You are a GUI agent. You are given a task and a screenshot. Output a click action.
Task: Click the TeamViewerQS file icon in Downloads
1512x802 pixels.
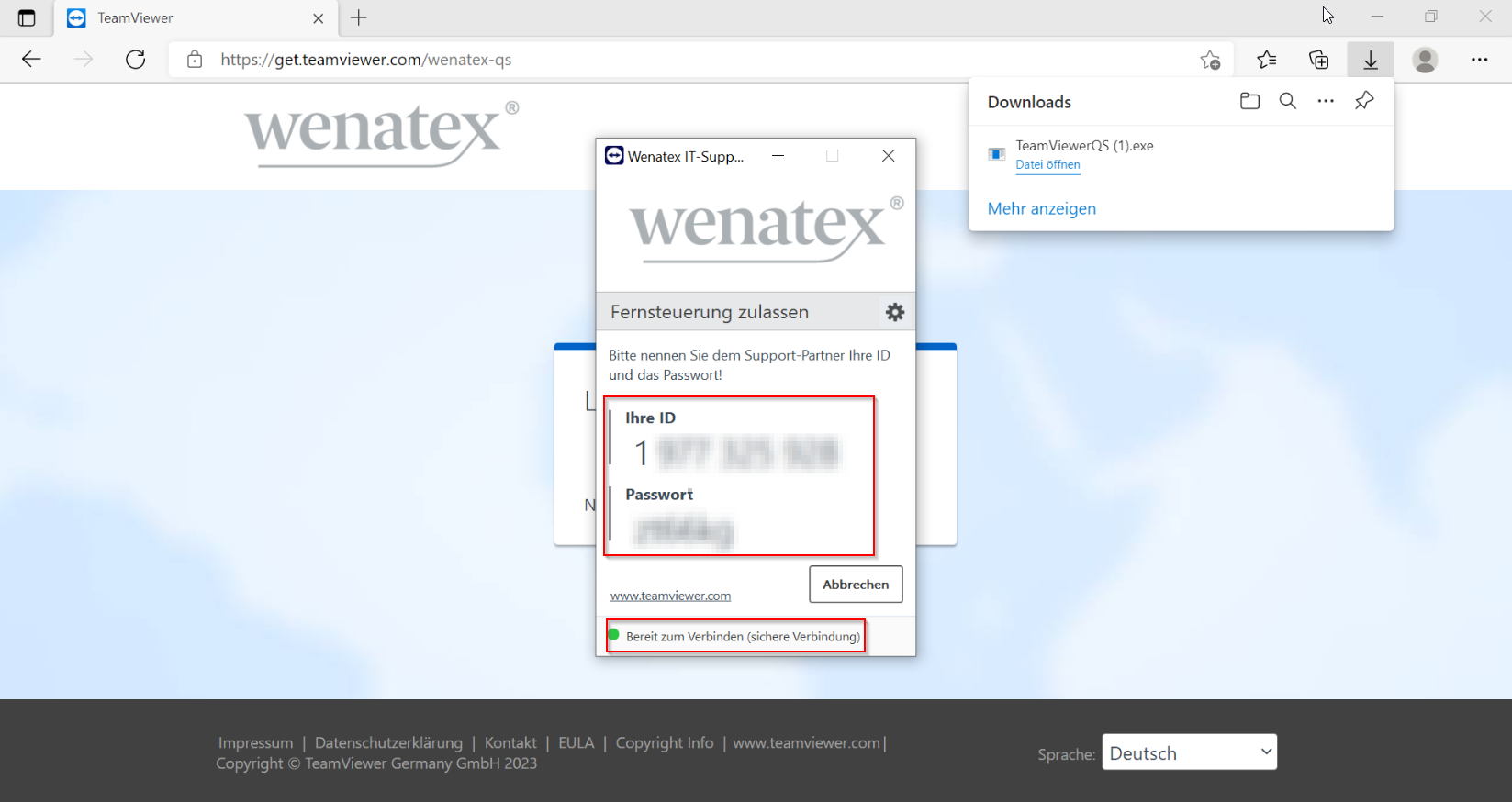click(x=996, y=154)
